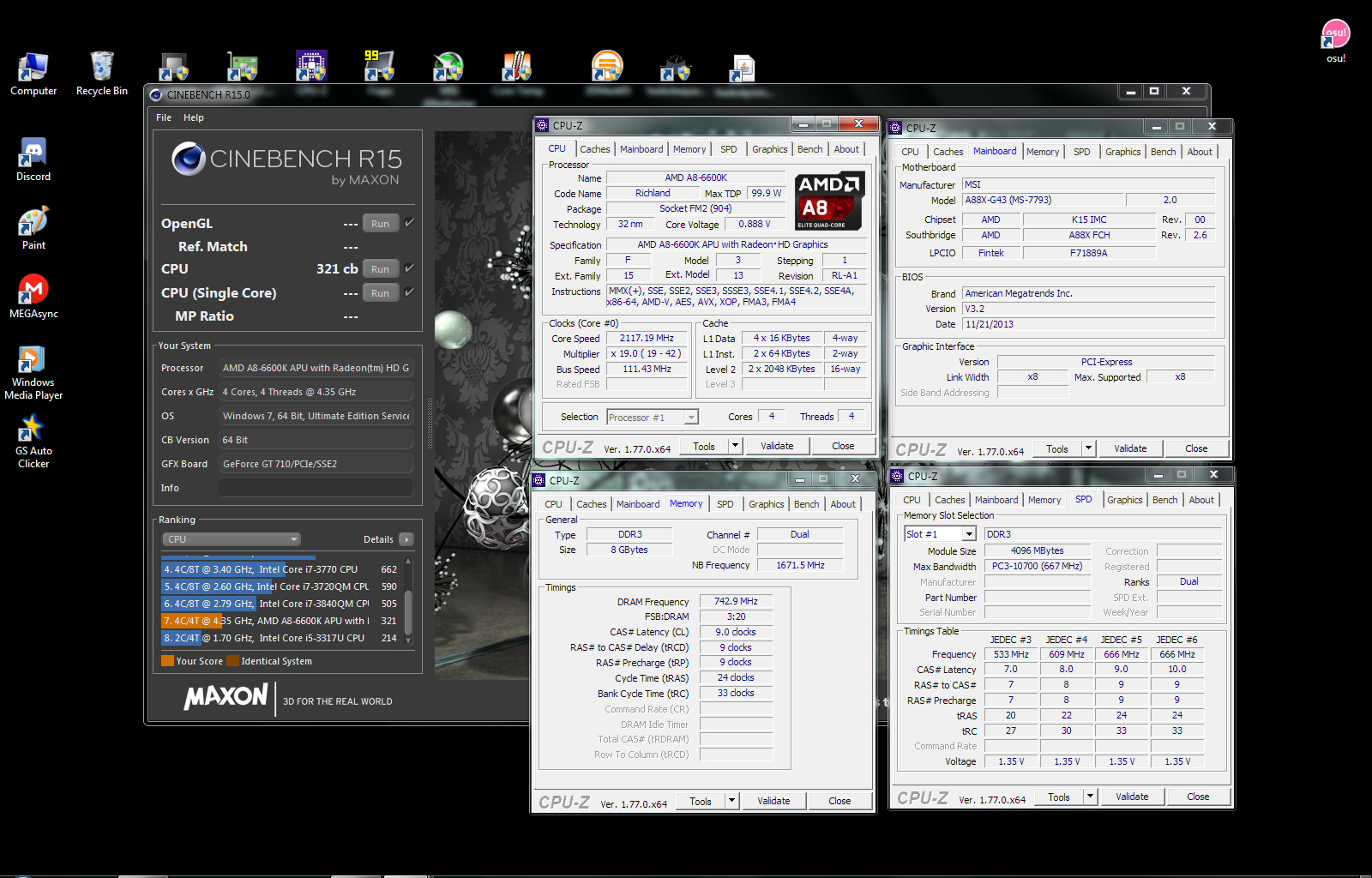The width and height of the screenshot is (1372, 878).
Task: Select ranking row Intel Core i7-3770 CPU
Action: (x=281, y=569)
